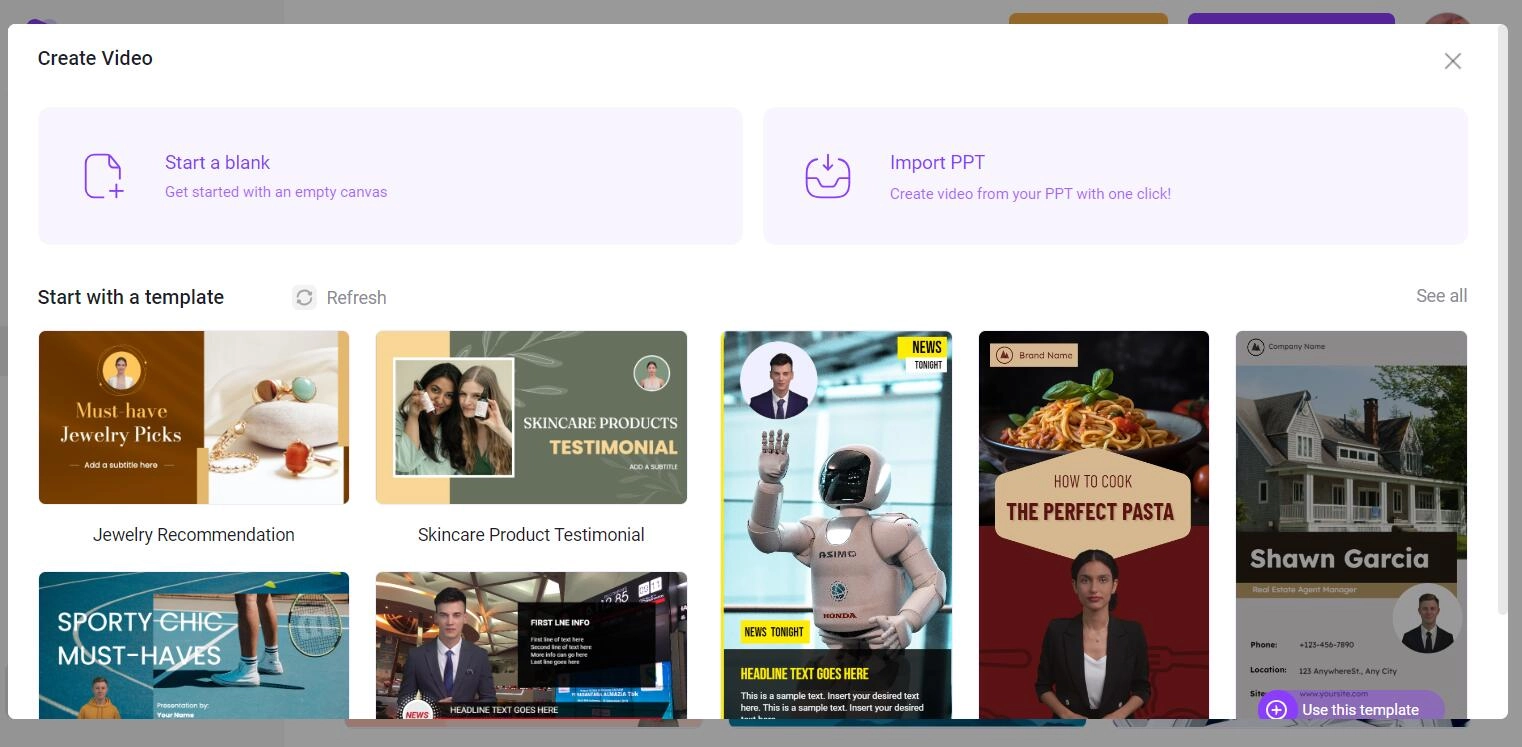Image resolution: width=1522 pixels, height=747 pixels.
Task: Click the Start with a template heading
Action: [131, 297]
